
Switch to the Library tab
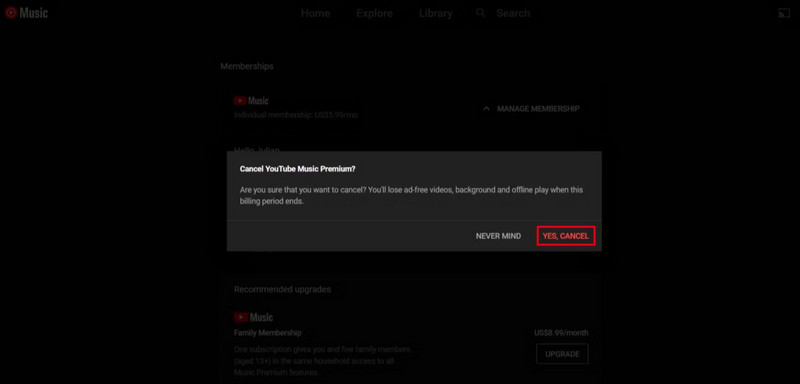point(436,13)
